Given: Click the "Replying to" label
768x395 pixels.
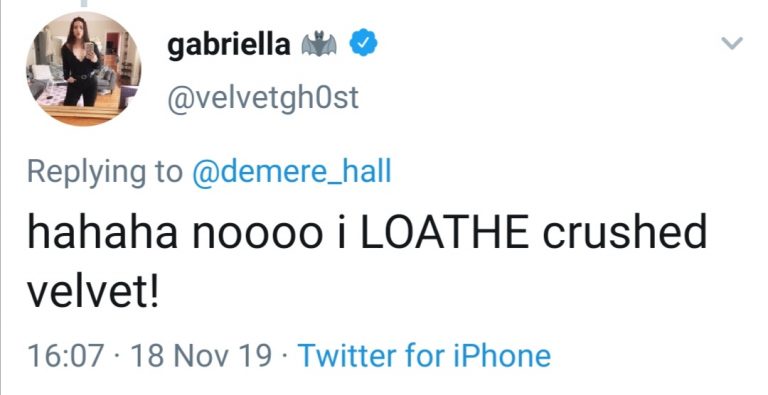Looking at the screenshot, I should (x=105, y=173).
